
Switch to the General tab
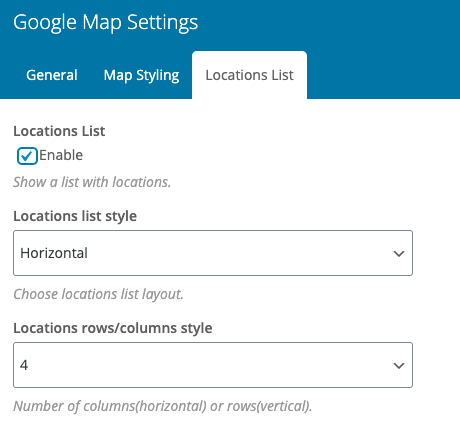click(x=52, y=75)
